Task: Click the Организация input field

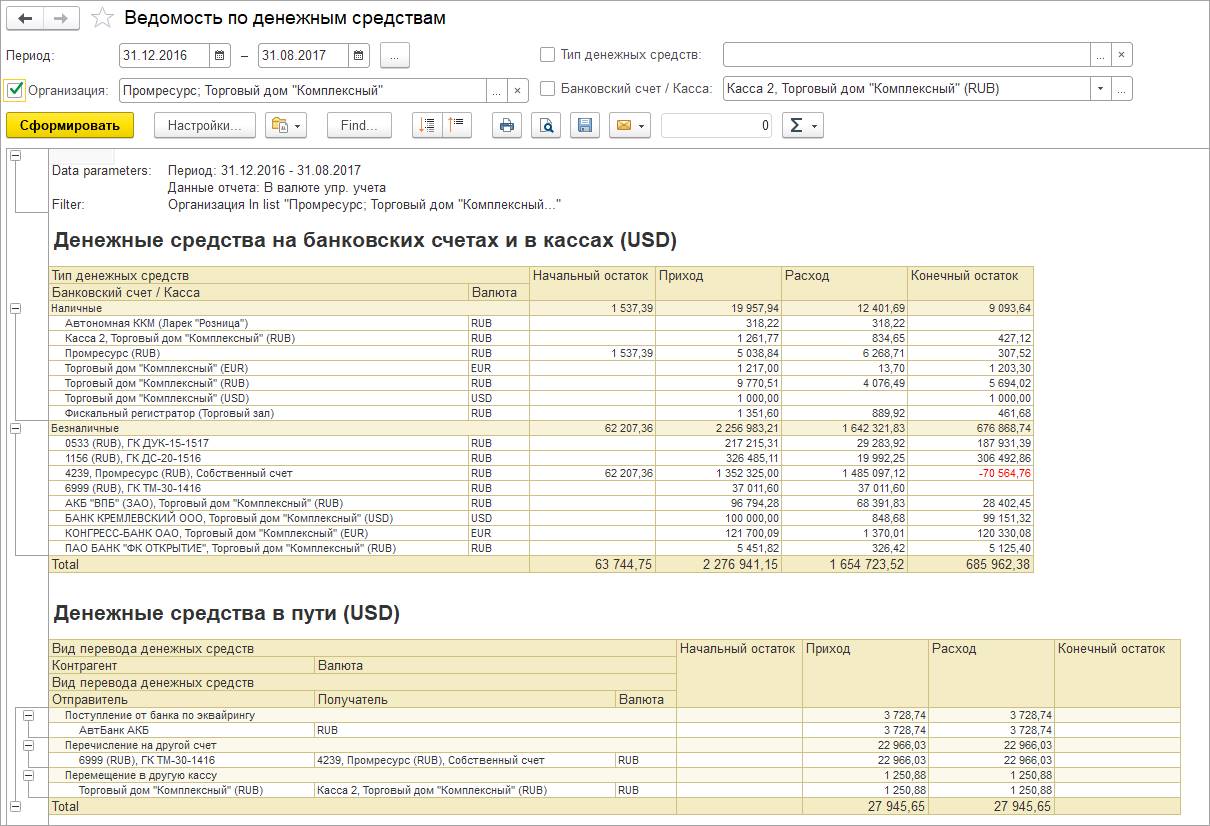Action: (302, 90)
